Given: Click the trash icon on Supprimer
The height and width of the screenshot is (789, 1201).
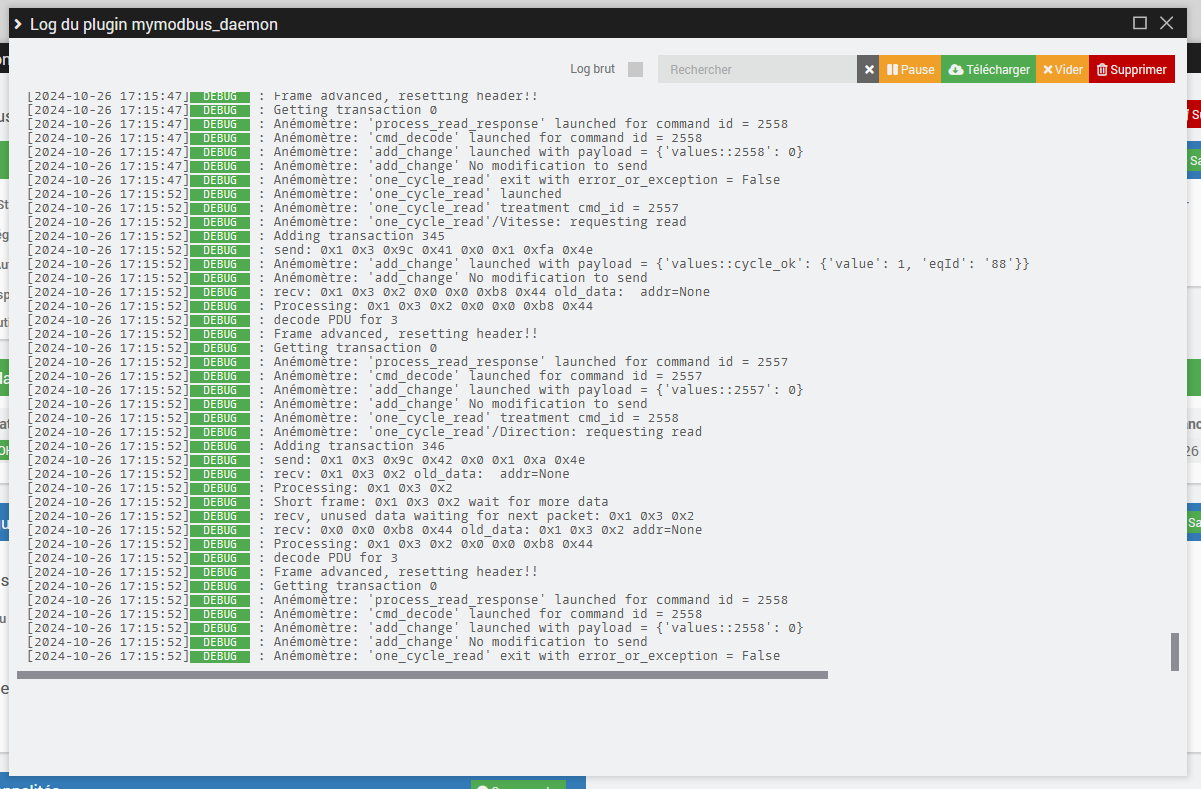Looking at the screenshot, I should click(x=1102, y=70).
